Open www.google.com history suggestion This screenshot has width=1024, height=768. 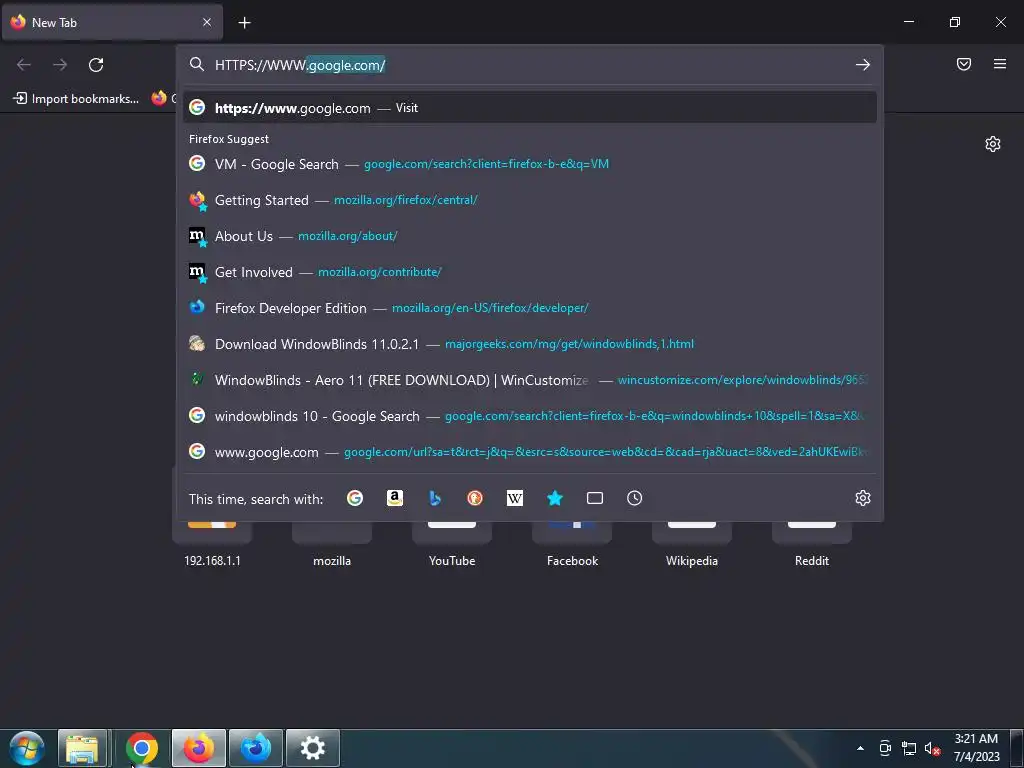tap(530, 452)
